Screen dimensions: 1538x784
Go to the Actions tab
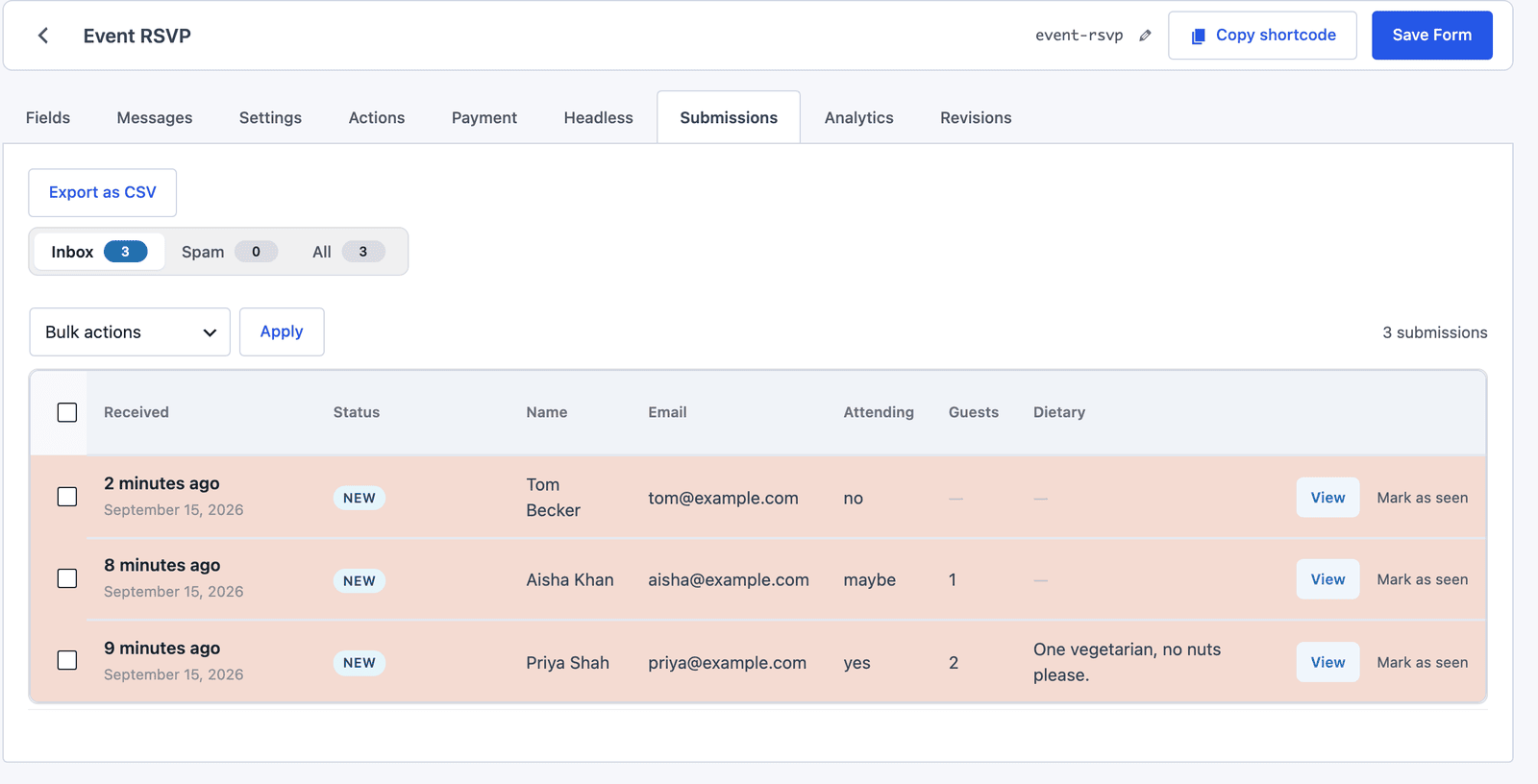377,117
